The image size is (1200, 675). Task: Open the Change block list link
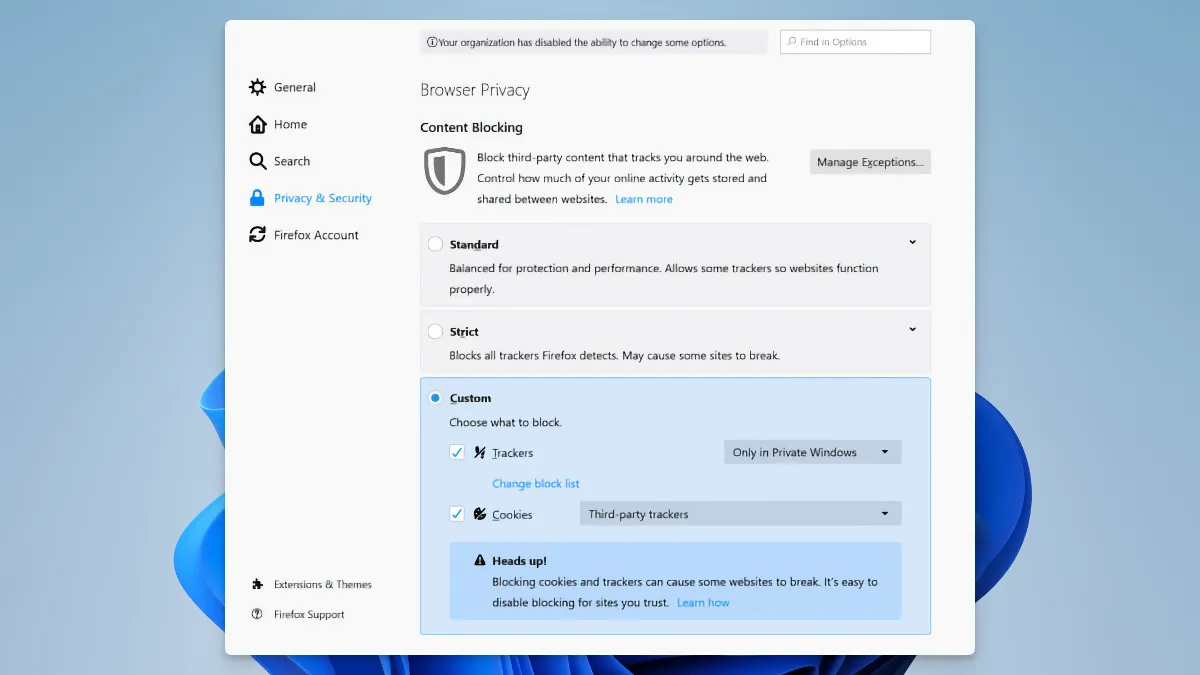point(535,484)
